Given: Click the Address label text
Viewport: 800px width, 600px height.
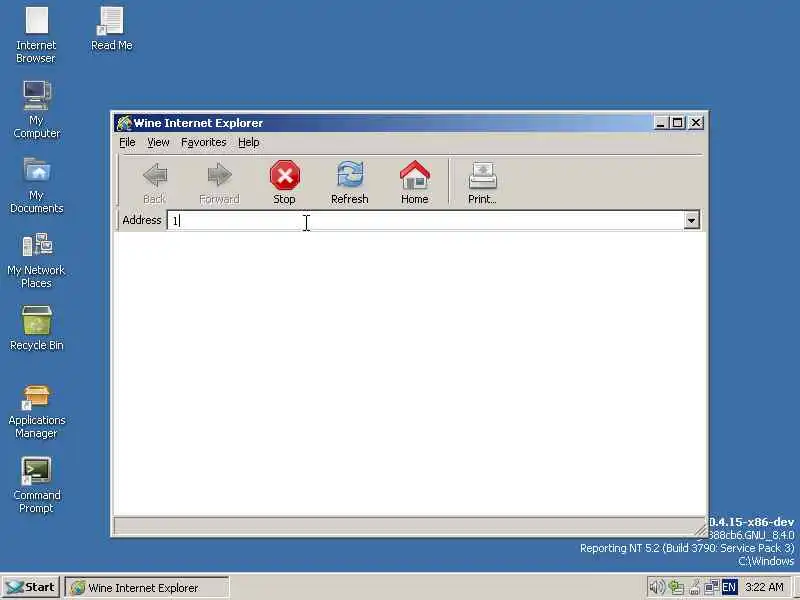Looking at the screenshot, I should click(142, 220).
